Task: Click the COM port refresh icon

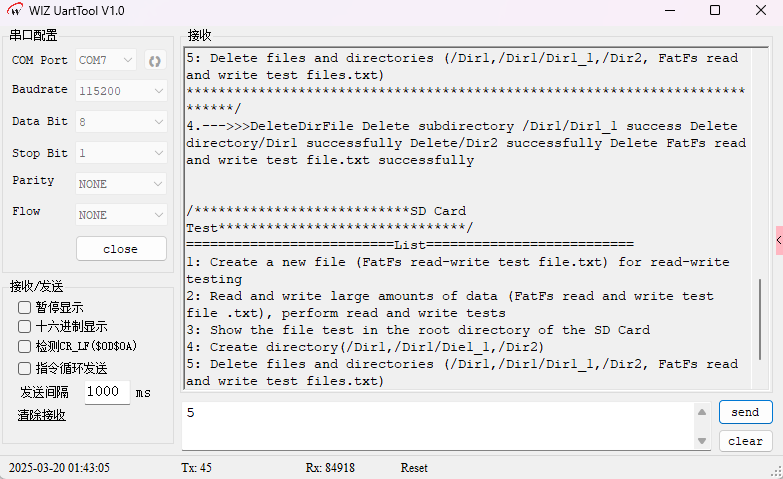Action: [x=154, y=61]
